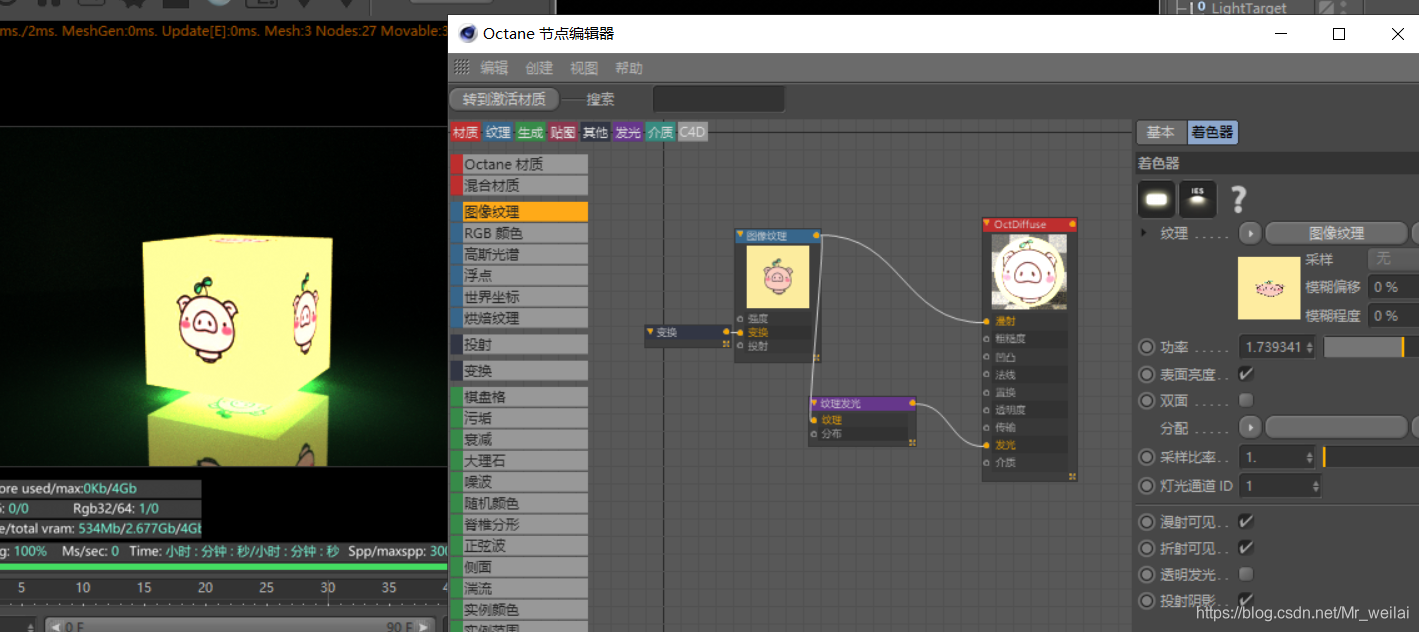This screenshot has height=632, width=1419.
Task: Toggle the 投射阴影 checkbox
Action: [1246, 600]
